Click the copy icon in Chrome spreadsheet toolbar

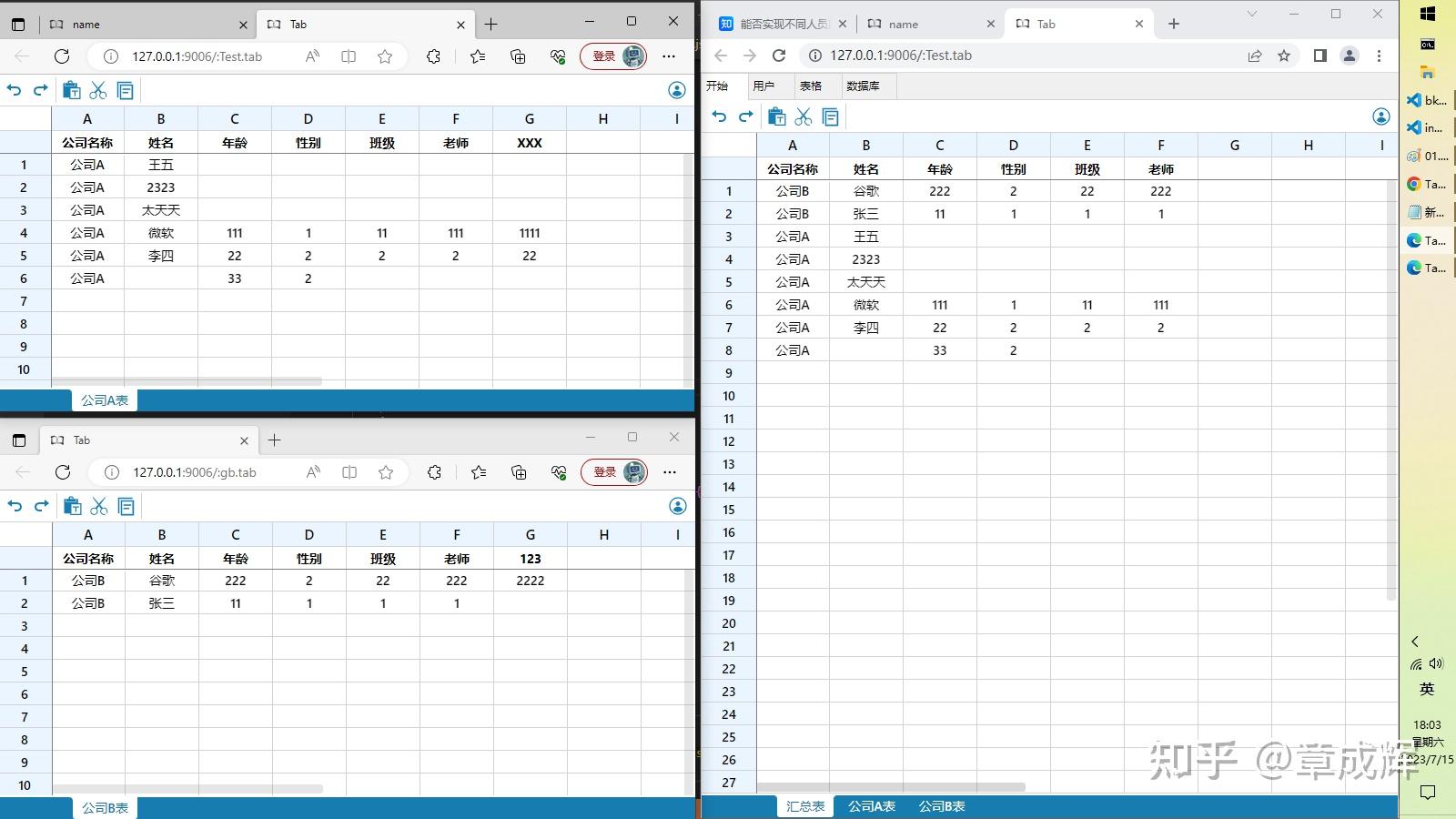pos(830,116)
